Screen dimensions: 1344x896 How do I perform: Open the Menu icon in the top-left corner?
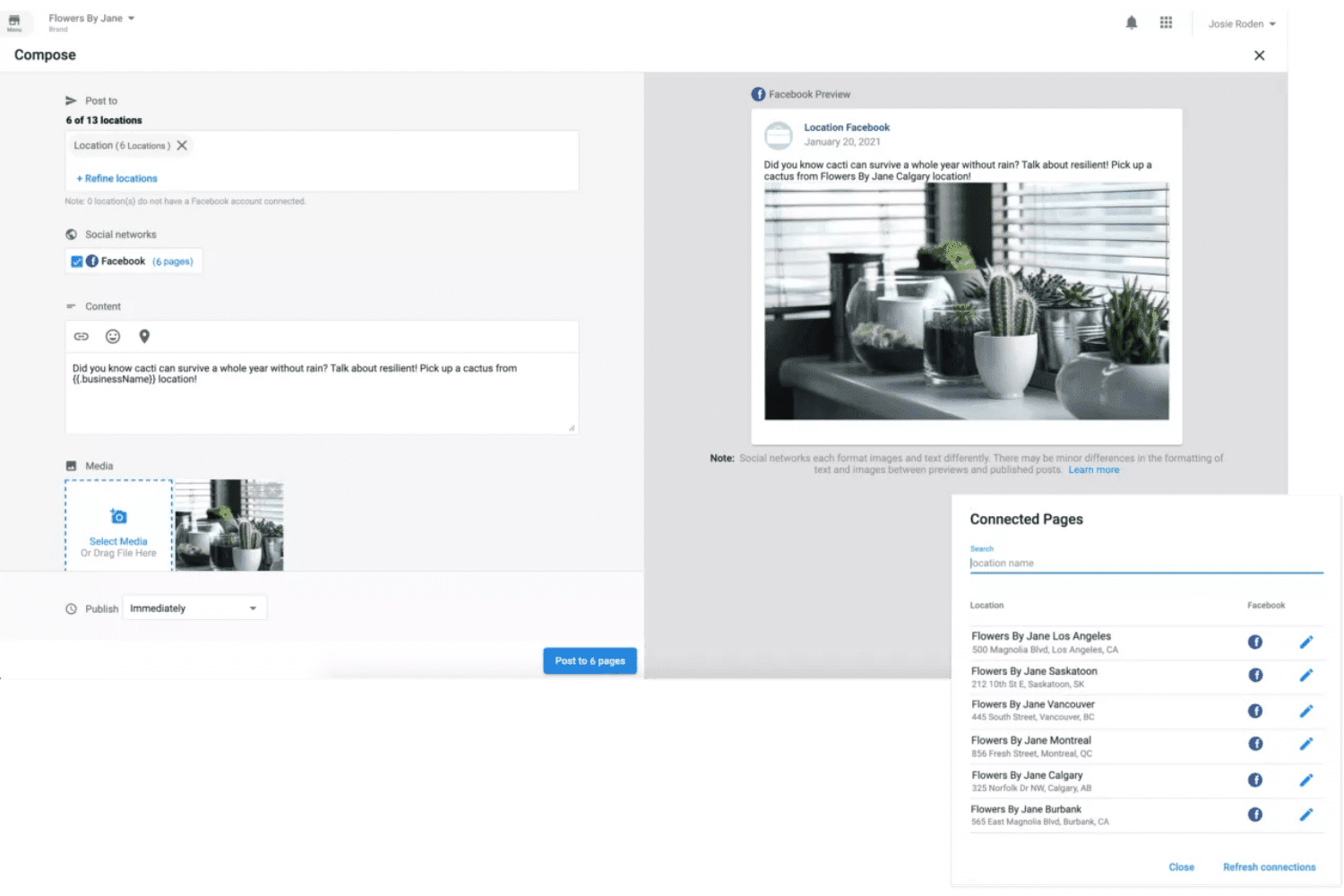tap(14, 20)
